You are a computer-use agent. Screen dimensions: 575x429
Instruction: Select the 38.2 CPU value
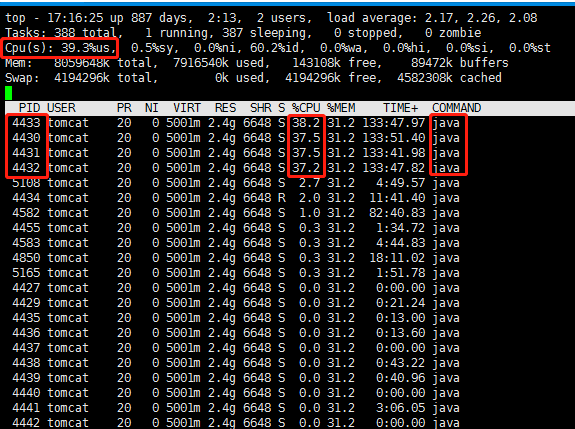point(306,123)
